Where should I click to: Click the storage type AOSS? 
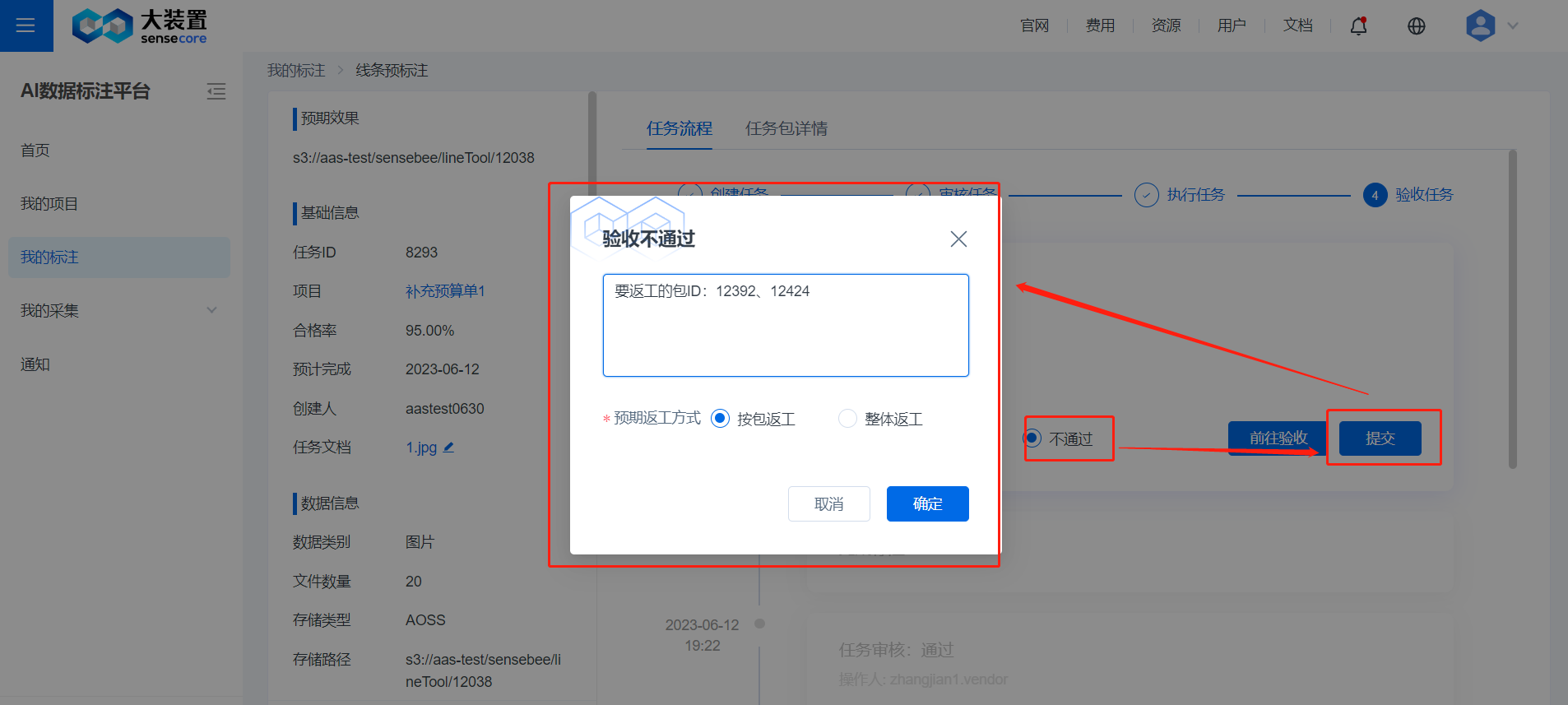click(425, 620)
